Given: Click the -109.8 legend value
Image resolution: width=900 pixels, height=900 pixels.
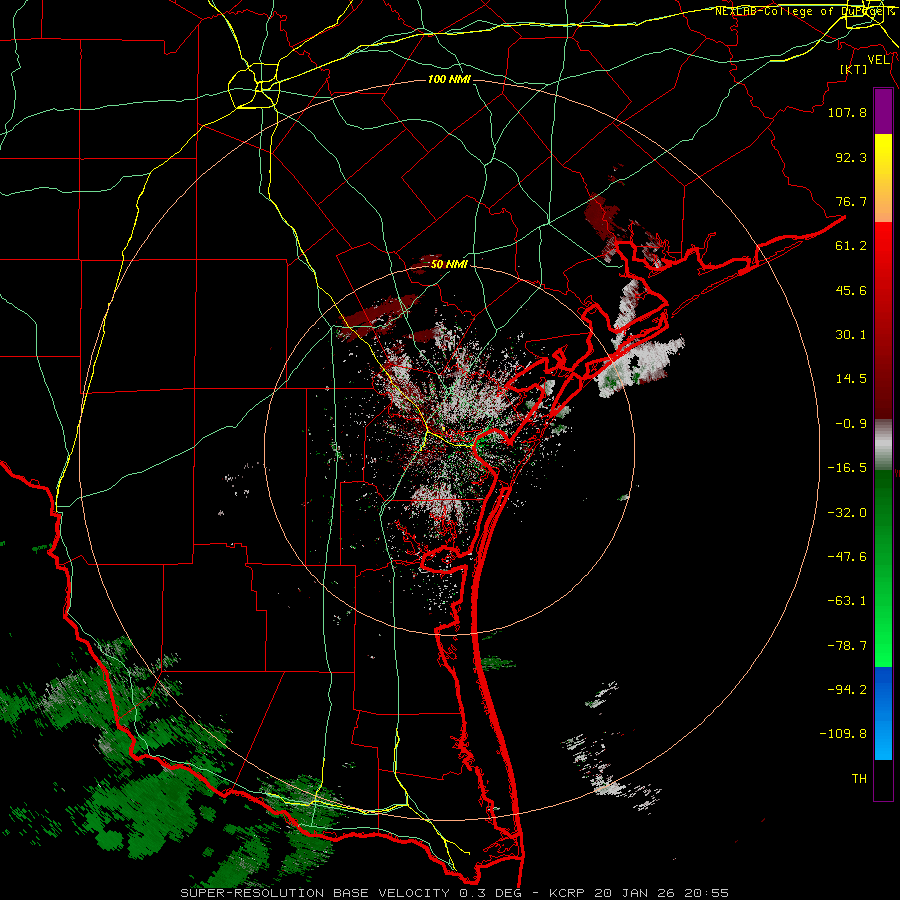Looking at the screenshot, I should tap(843, 734).
